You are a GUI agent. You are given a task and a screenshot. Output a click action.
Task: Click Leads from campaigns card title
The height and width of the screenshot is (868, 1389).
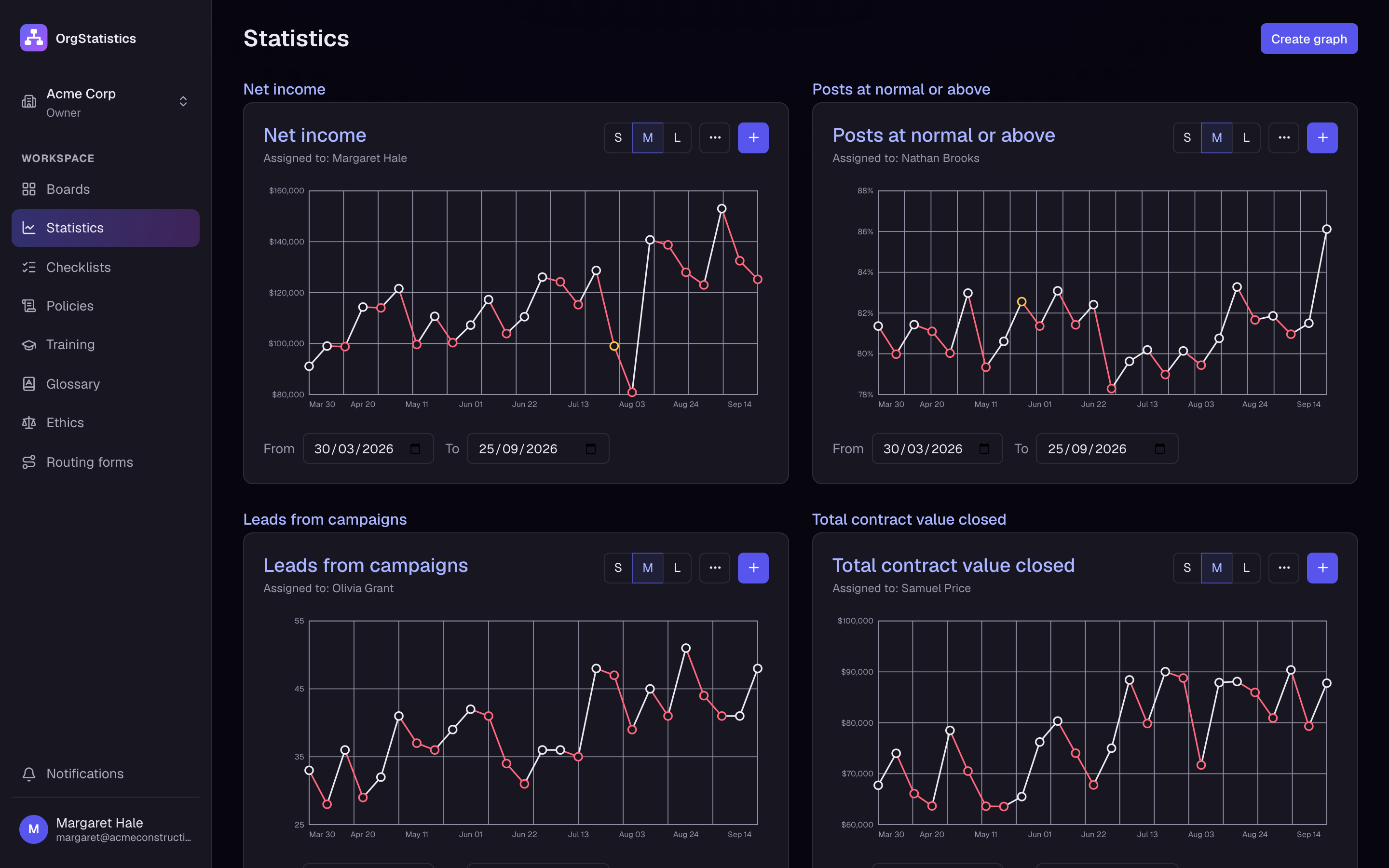366,566
